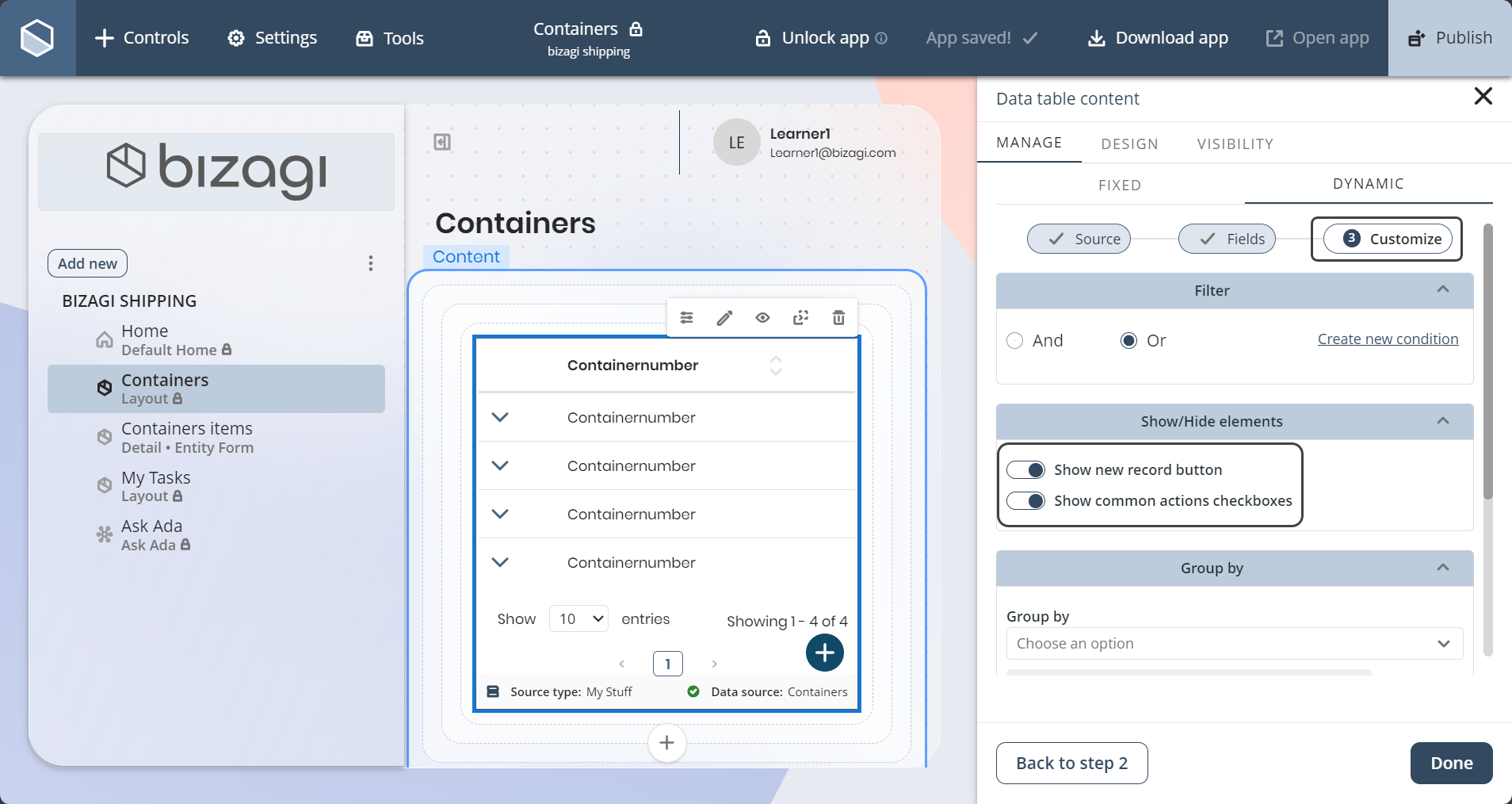Open the Group by Choose an option dropdown
Screen dimensions: 1512x804
tap(1235, 644)
